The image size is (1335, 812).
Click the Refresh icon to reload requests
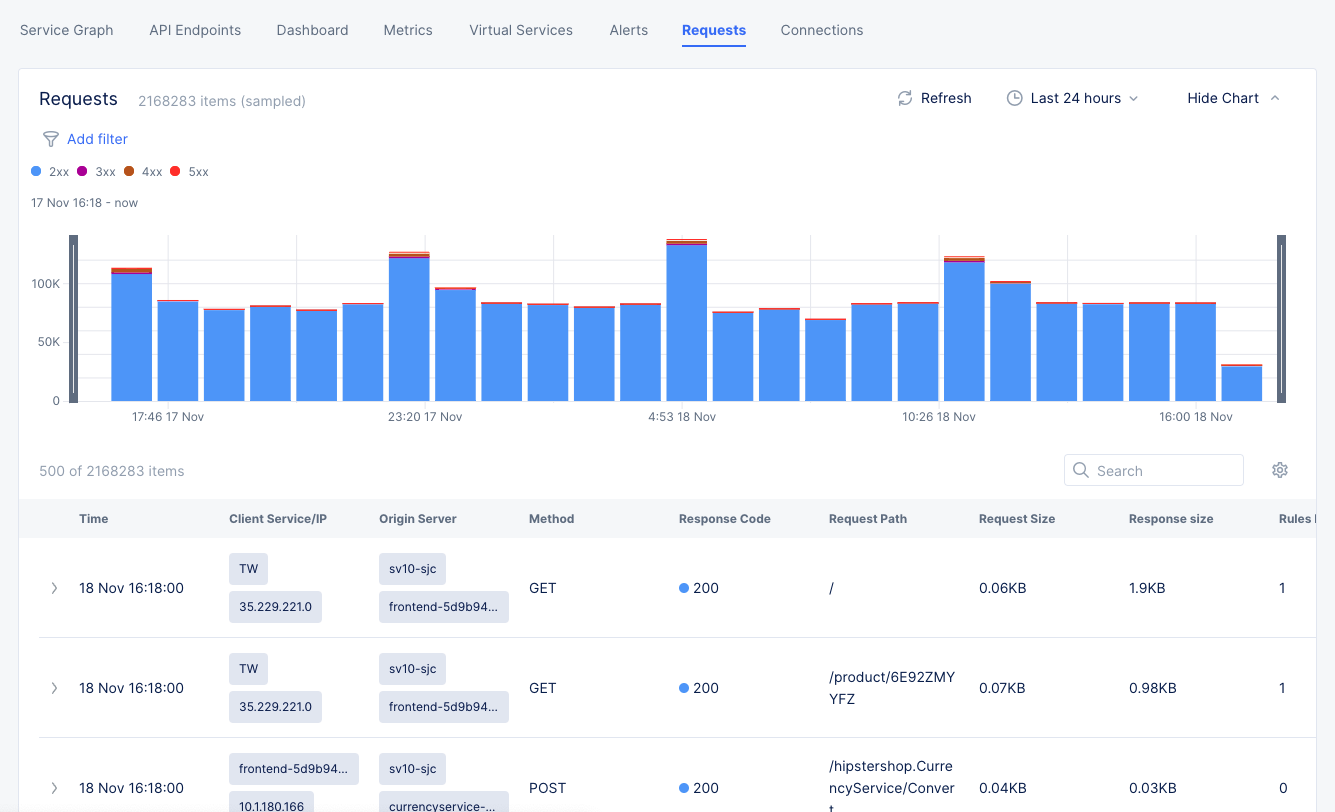tap(905, 97)
